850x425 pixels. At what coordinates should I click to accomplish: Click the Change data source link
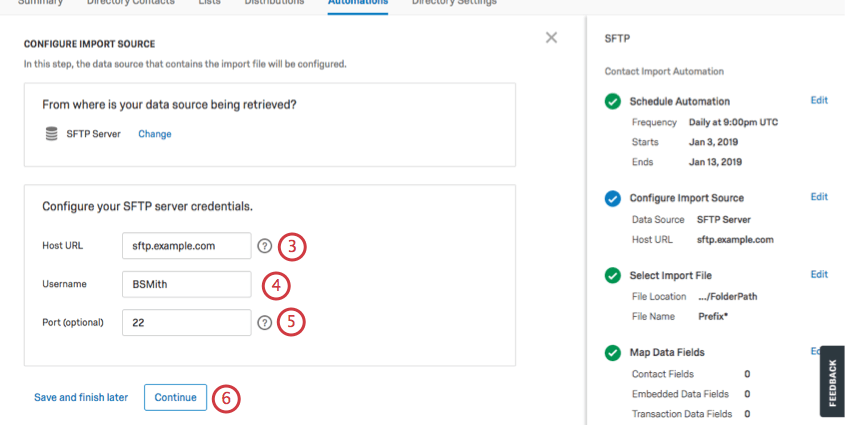pos(155,134)
